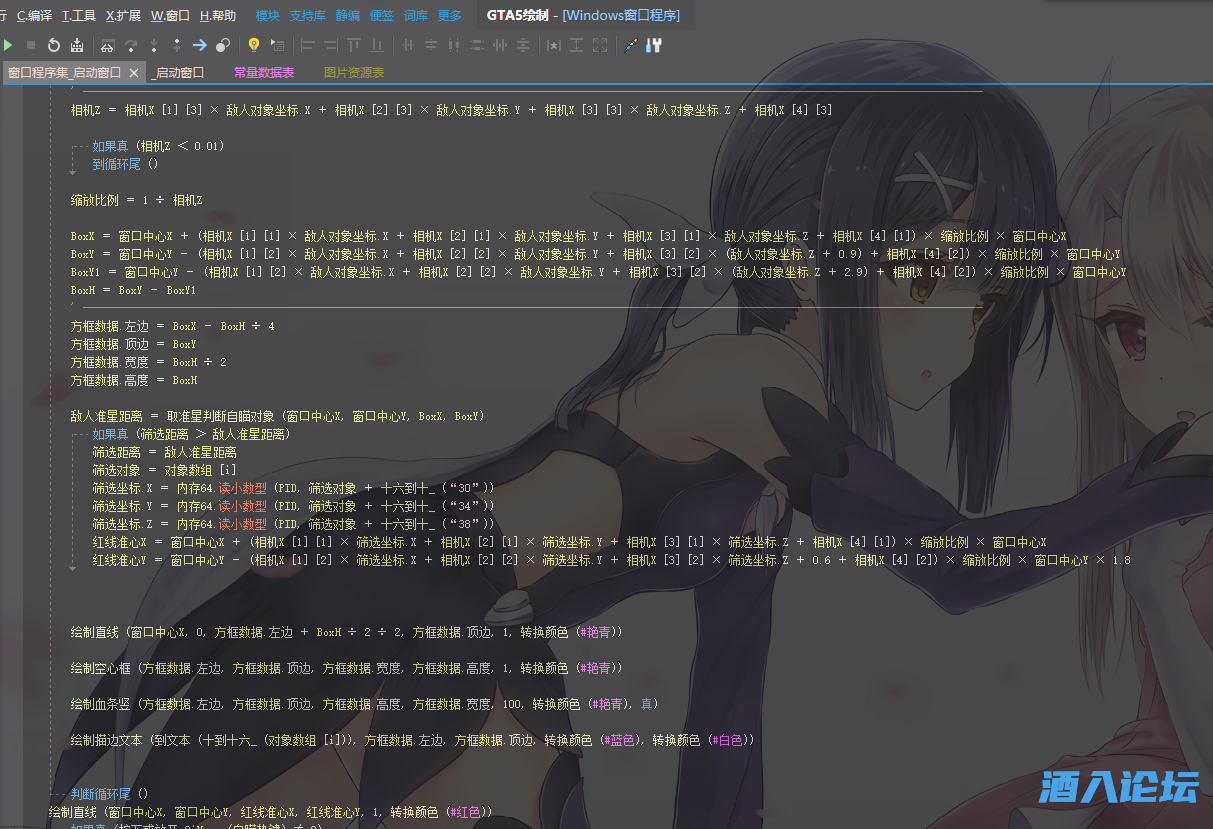Open the C.编译 menu

35,16
